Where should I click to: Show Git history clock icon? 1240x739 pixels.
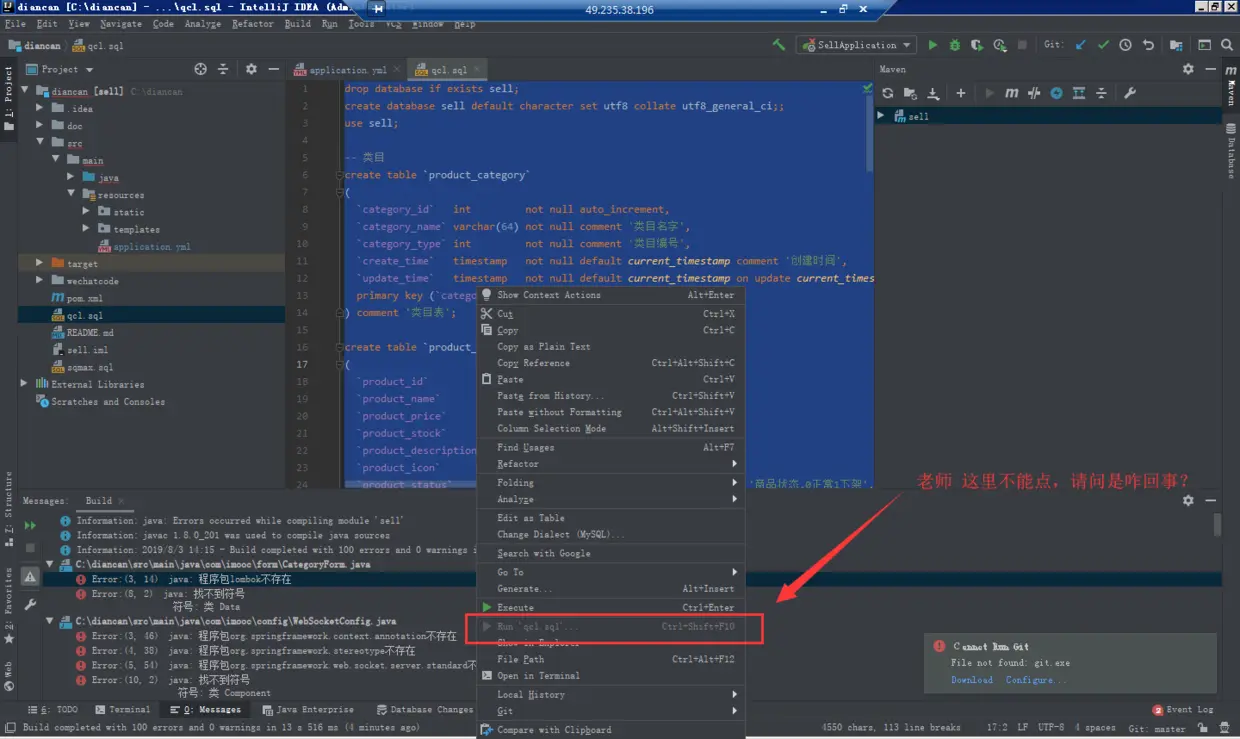(x=1125, y=45)
